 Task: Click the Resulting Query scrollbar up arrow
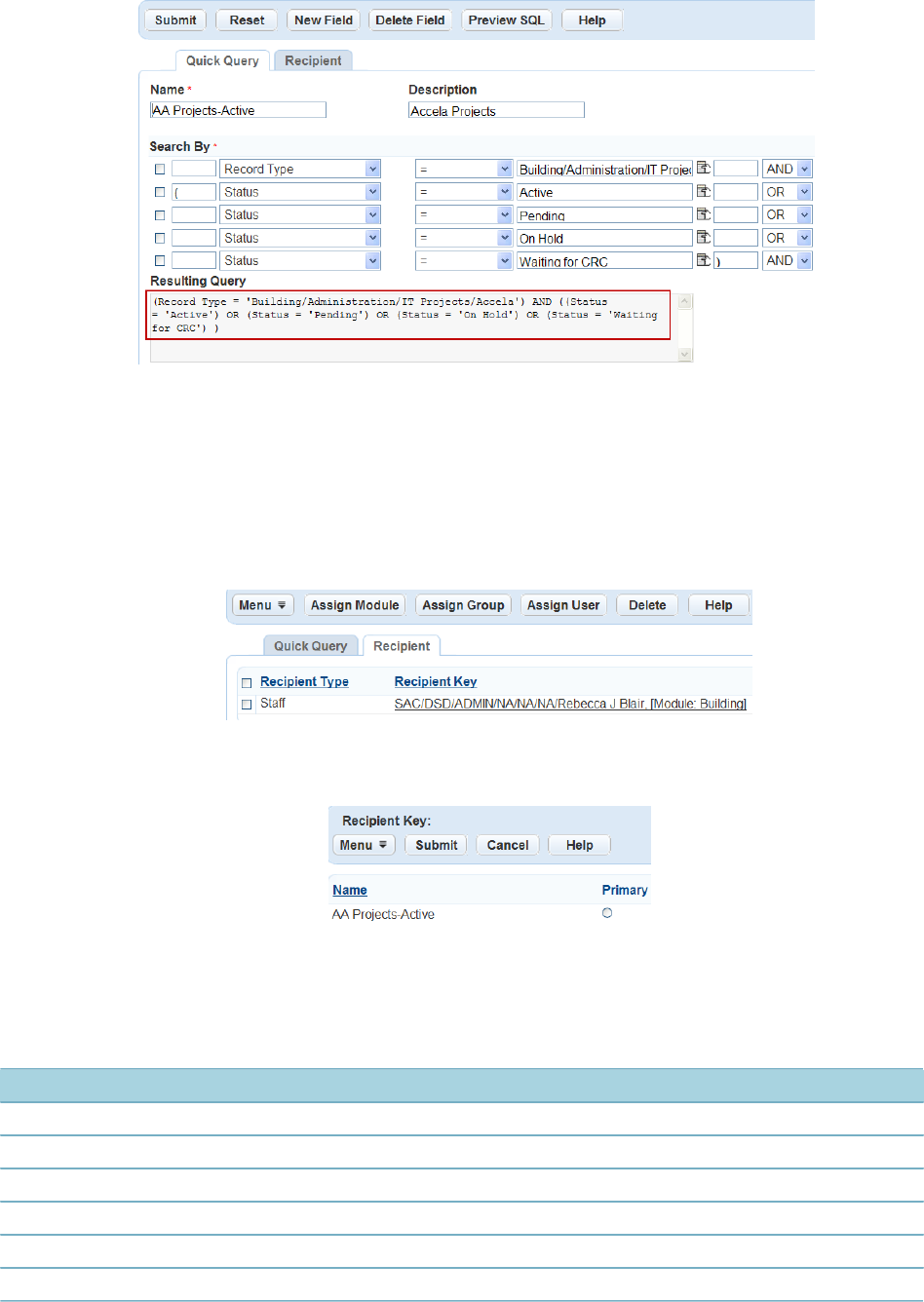685,301
